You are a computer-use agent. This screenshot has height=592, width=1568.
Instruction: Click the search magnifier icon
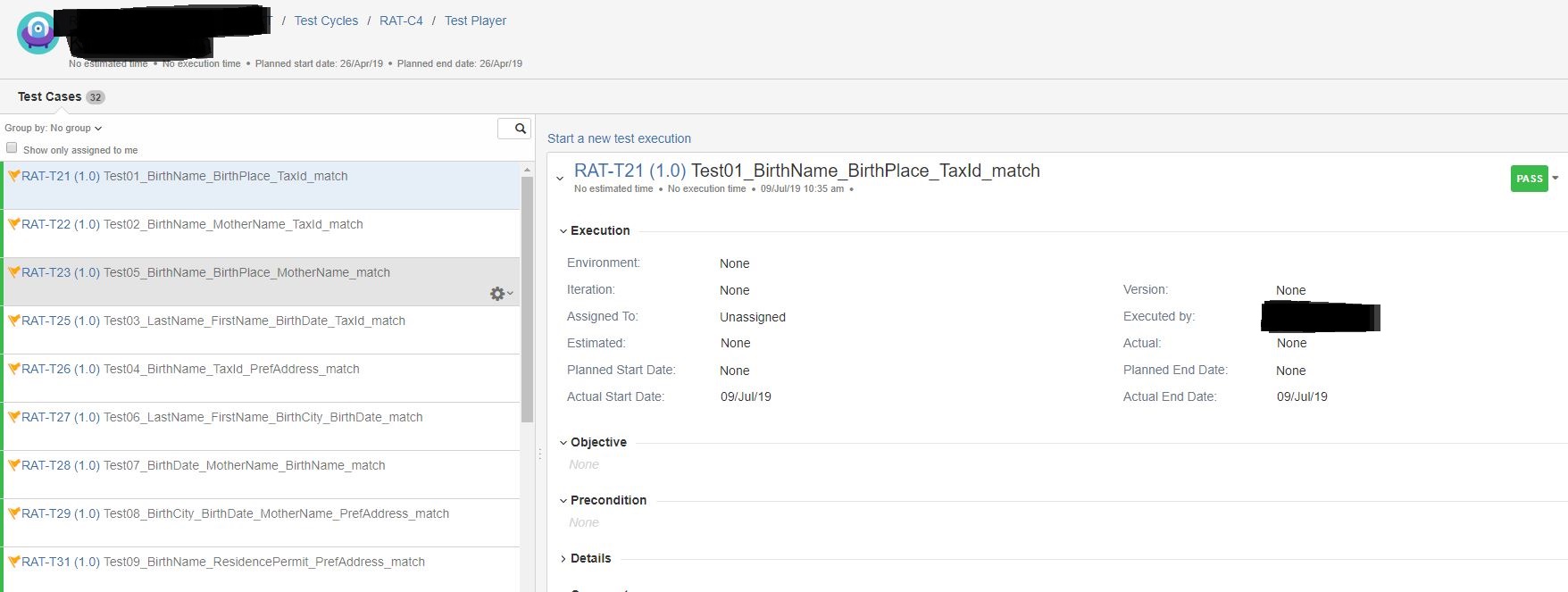pos(520,129)
